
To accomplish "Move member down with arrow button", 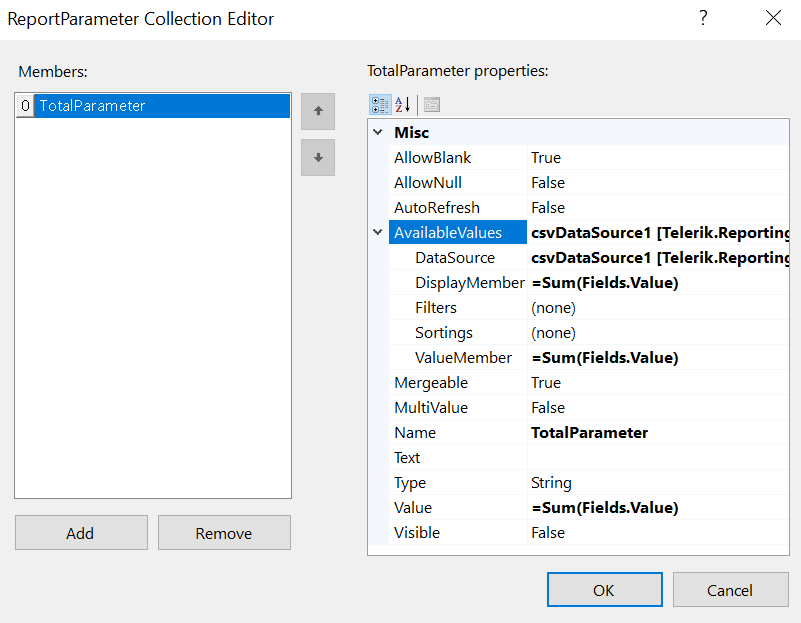I will 318,157.
